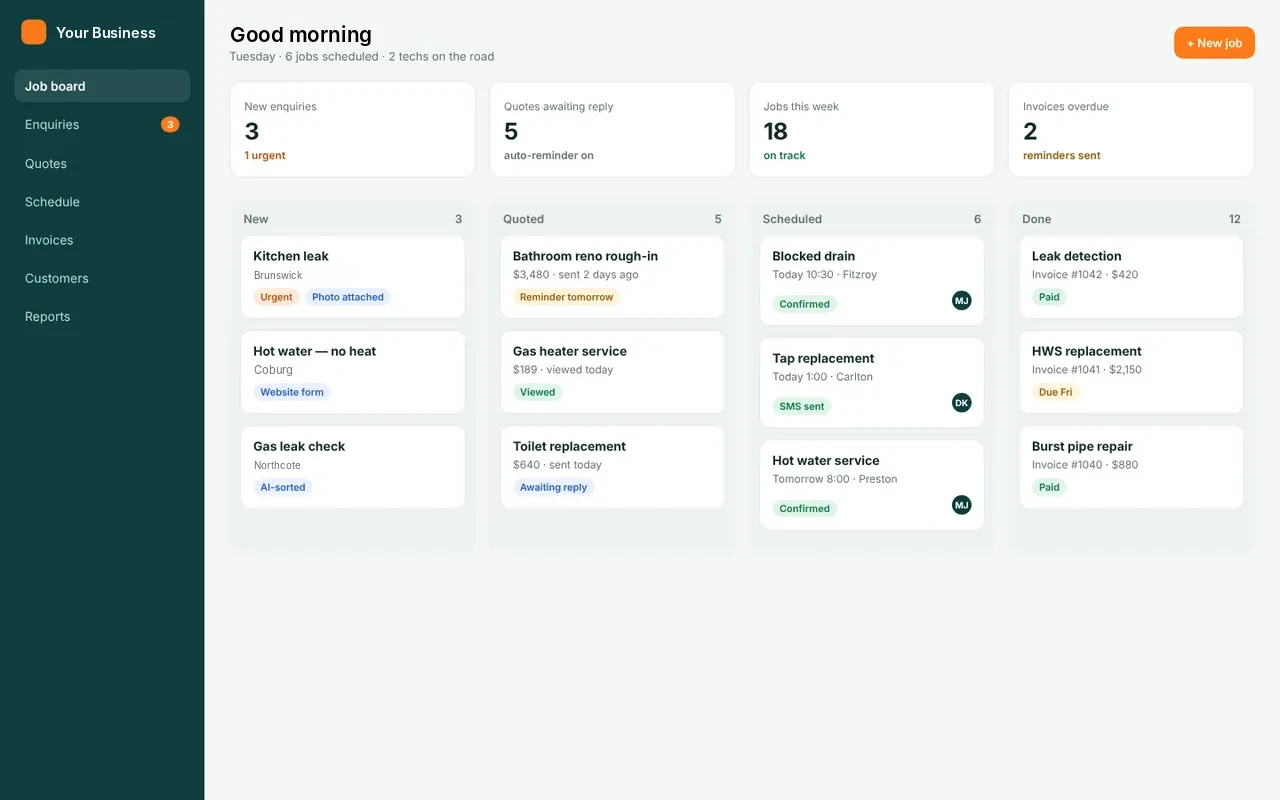
Task: Click the Confirmed tag on Hot water service
Action: (x=805, y=508)
